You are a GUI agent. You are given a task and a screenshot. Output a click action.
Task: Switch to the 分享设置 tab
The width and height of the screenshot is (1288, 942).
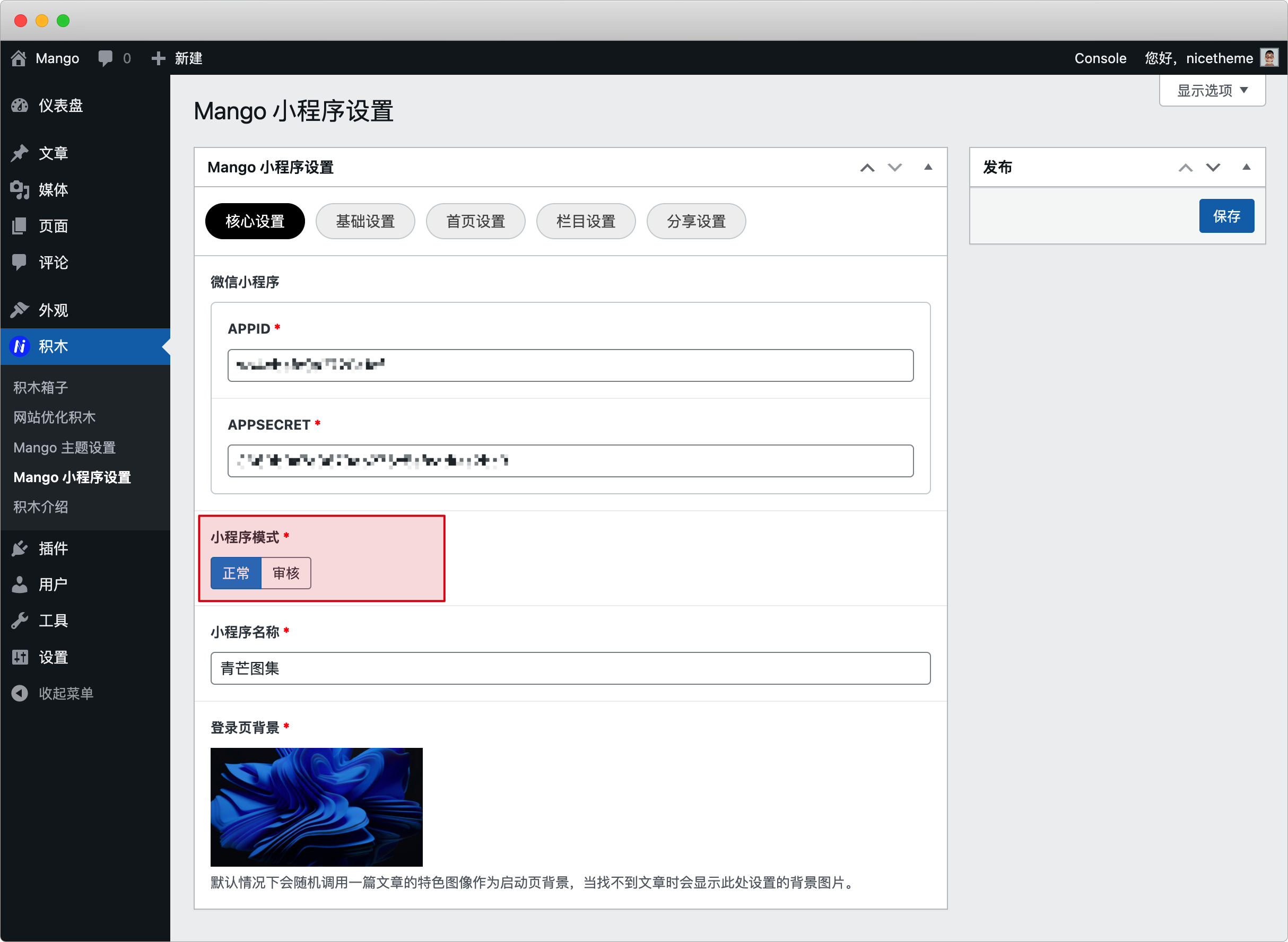696,221
